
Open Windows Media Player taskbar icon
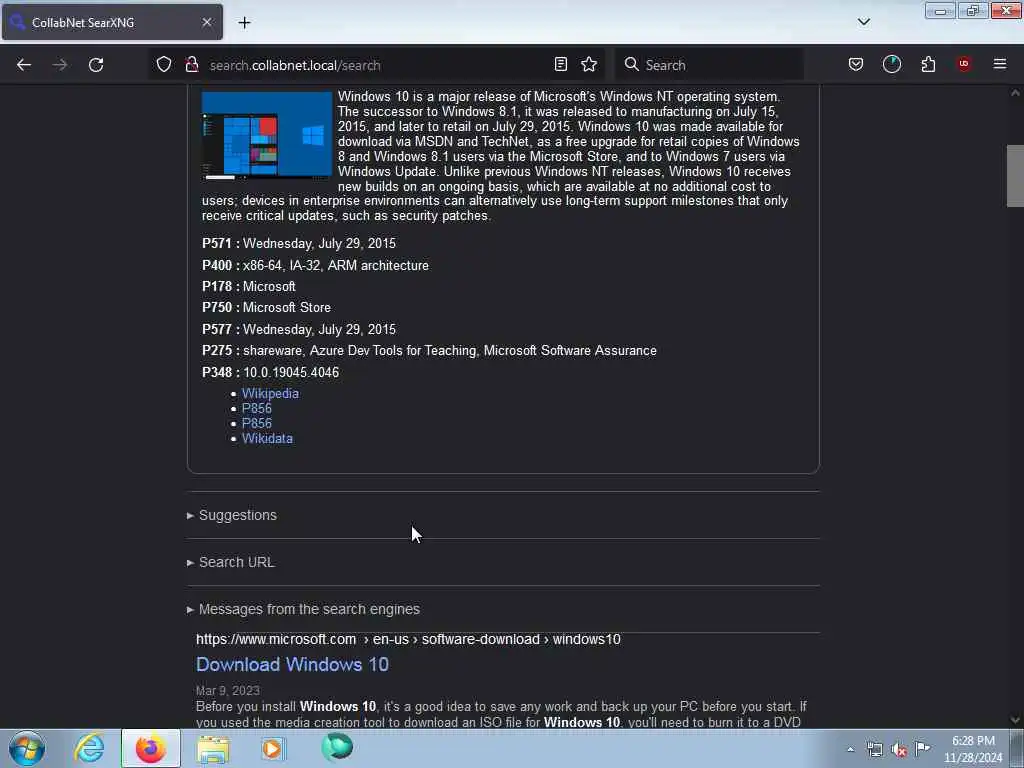click(x=273, y=748)
